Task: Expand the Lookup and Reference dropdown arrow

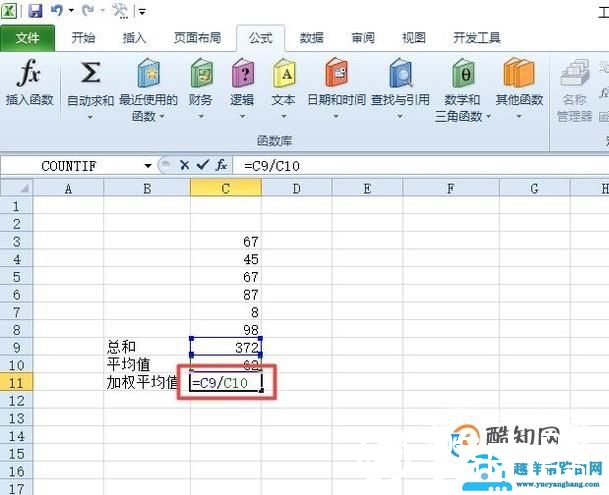Action: pos(400,116)
